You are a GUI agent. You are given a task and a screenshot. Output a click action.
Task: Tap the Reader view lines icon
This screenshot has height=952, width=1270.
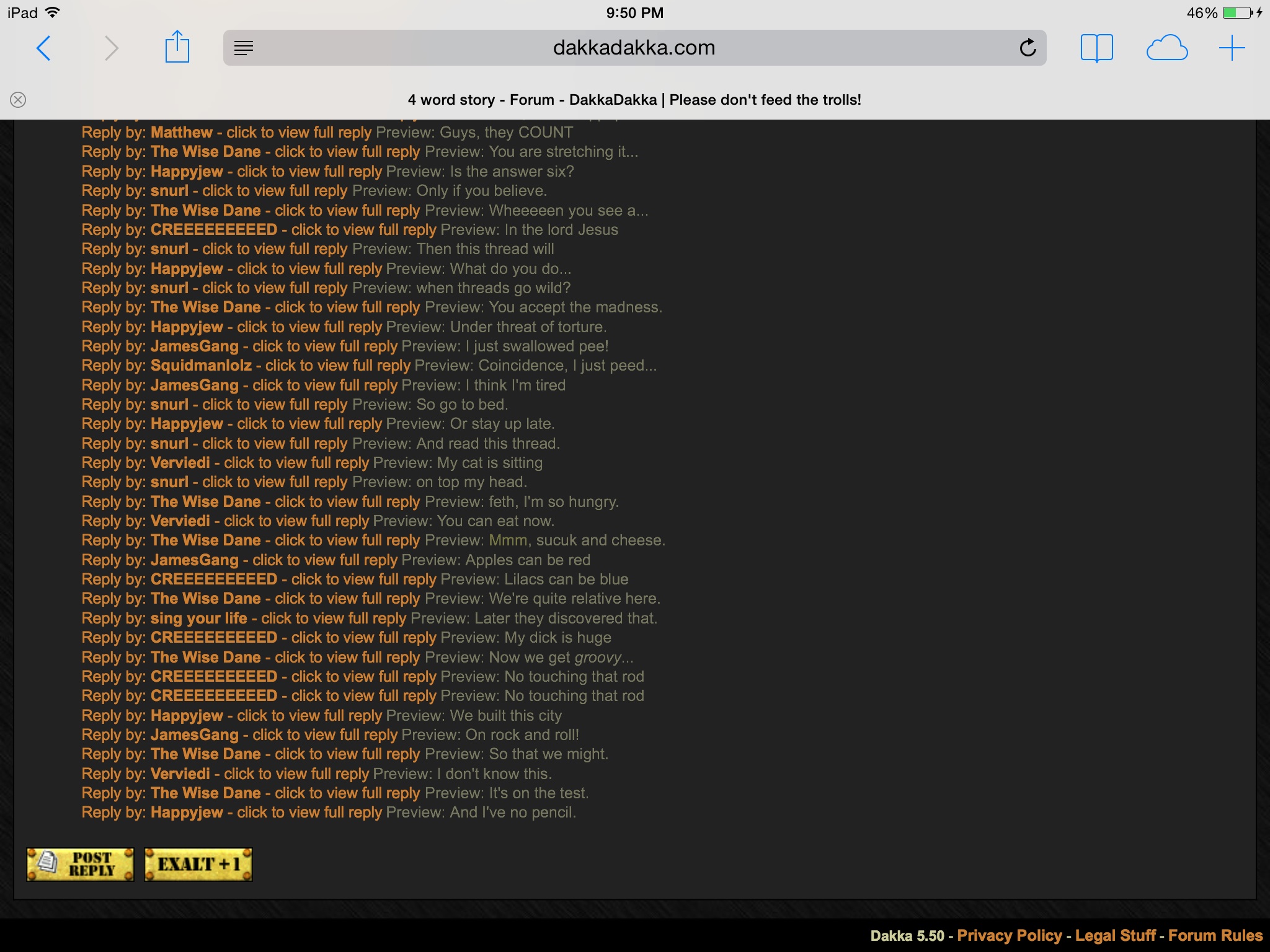coord(244,48)
